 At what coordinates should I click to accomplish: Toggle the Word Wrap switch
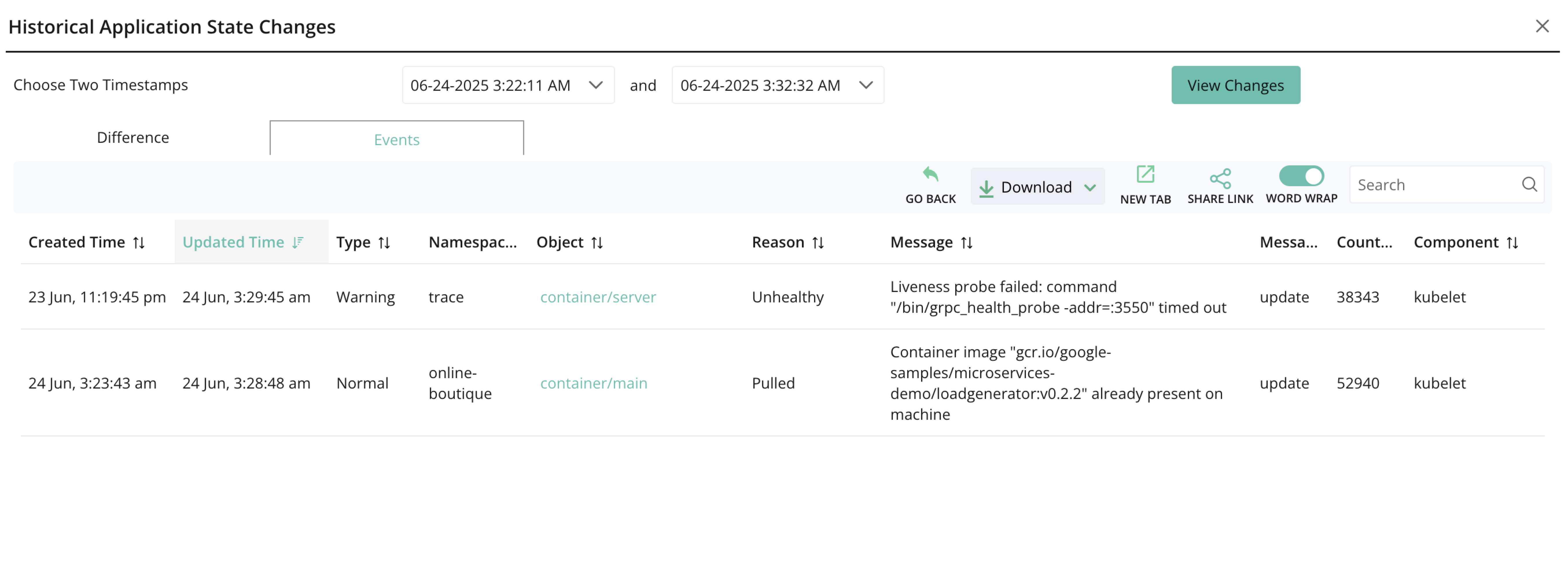(x=1301, y=176)
